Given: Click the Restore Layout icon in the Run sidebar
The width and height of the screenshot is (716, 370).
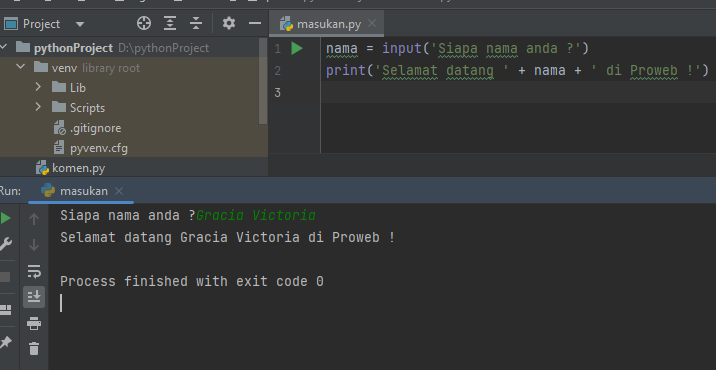Looking at the screenshot, I should pyautogui.click(x=5, y=310).
